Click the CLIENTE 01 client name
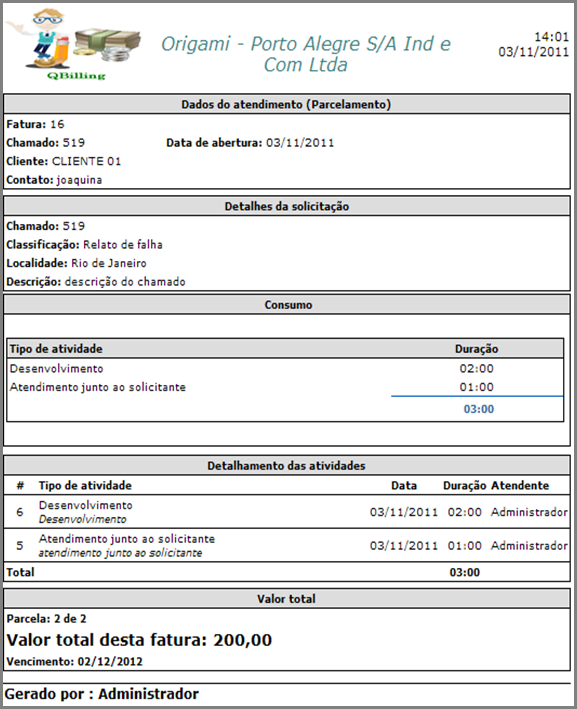 coord(86,161)
